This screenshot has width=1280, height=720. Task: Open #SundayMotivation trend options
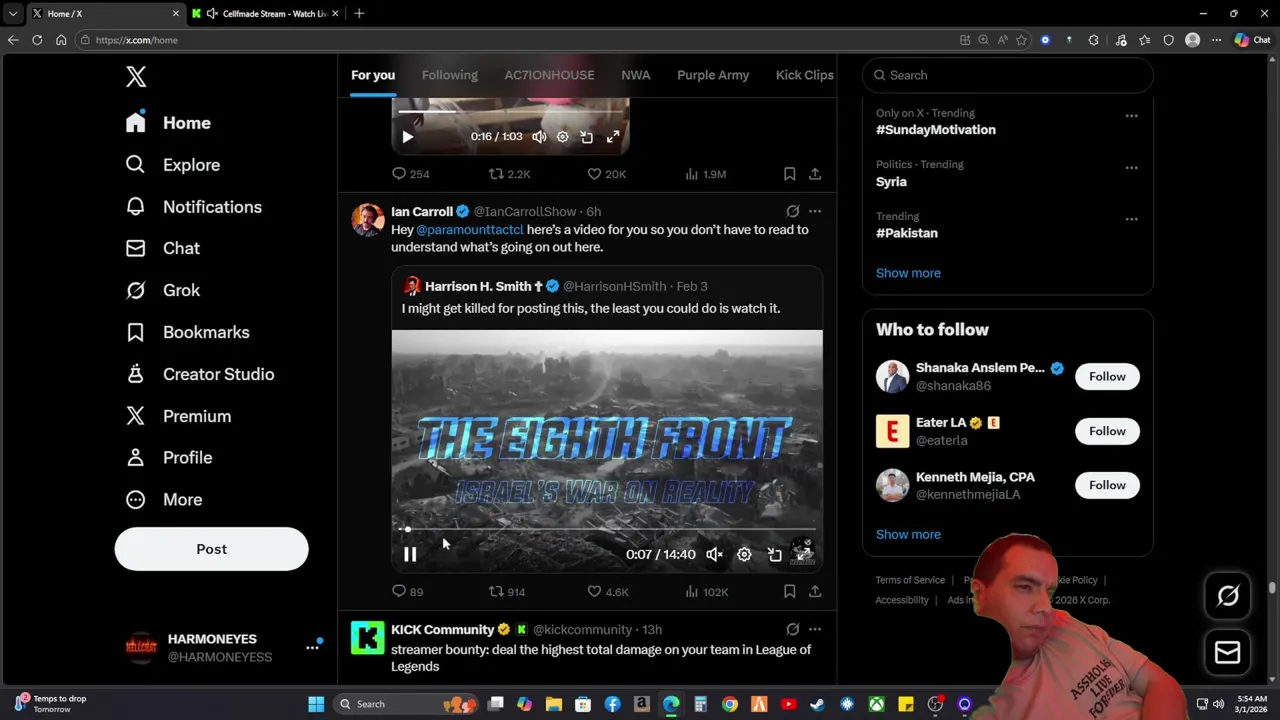pyautogui.click(x=1131, y=116)
